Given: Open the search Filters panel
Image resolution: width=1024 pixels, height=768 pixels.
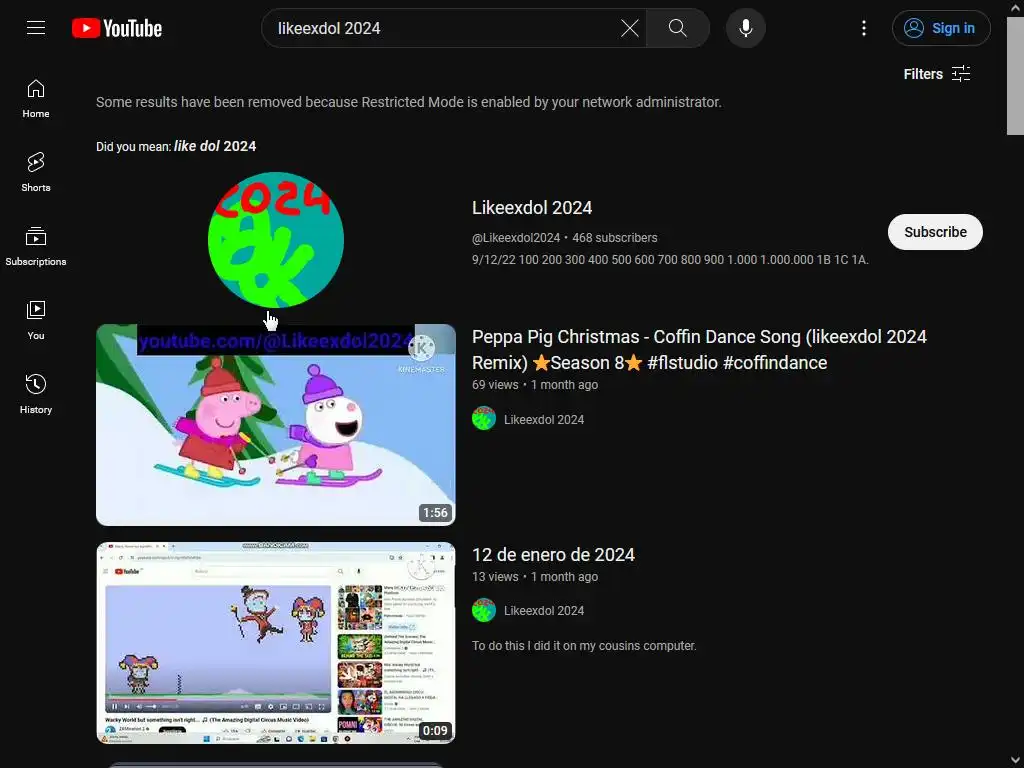Looking at the screenshot, I should pyautogui.click(x=936, y=74).
